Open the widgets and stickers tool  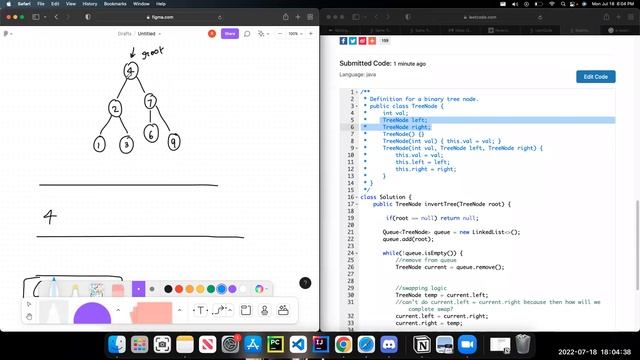283,310
